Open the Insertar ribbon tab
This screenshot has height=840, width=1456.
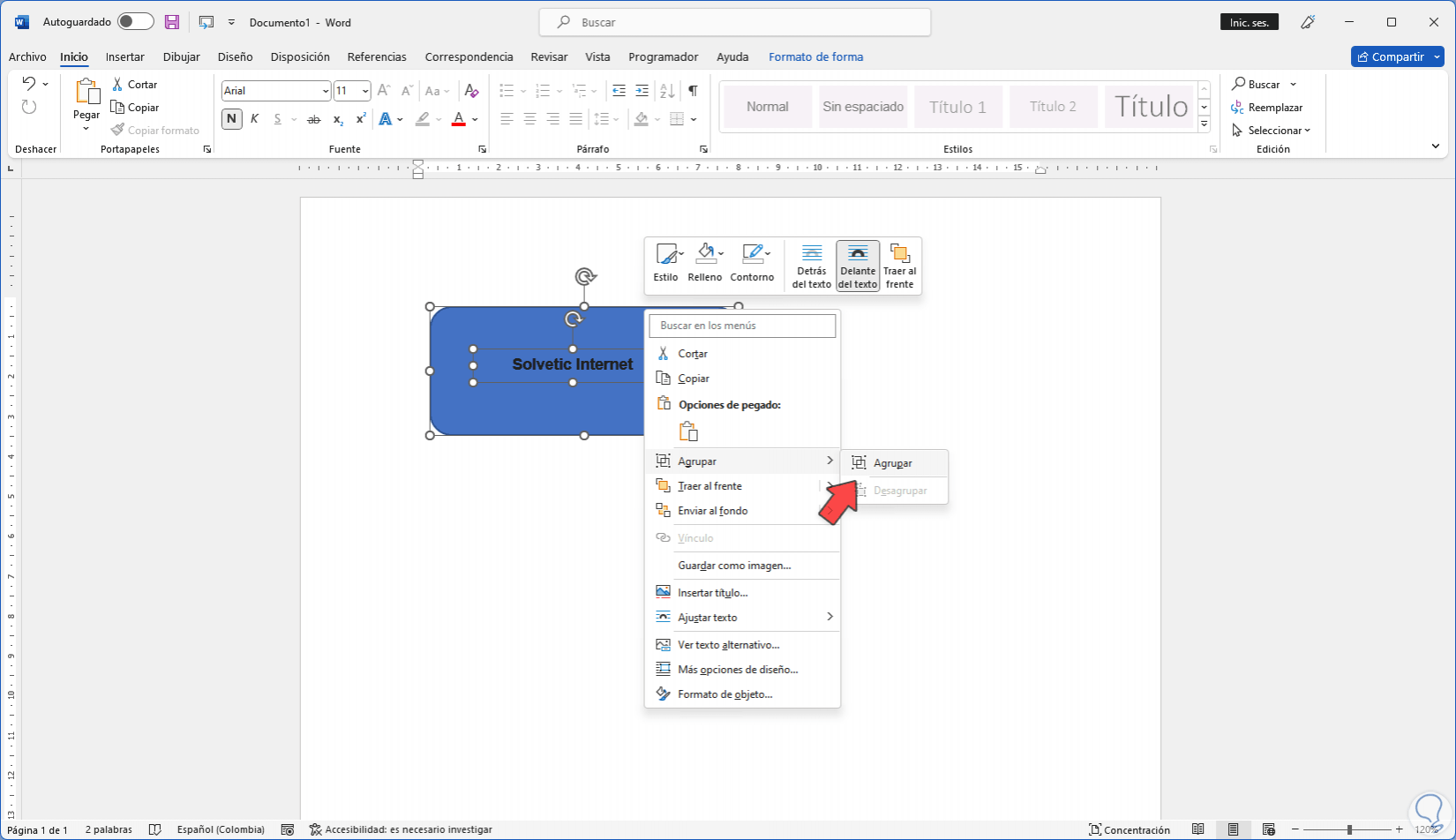click(x=124, y=56)
